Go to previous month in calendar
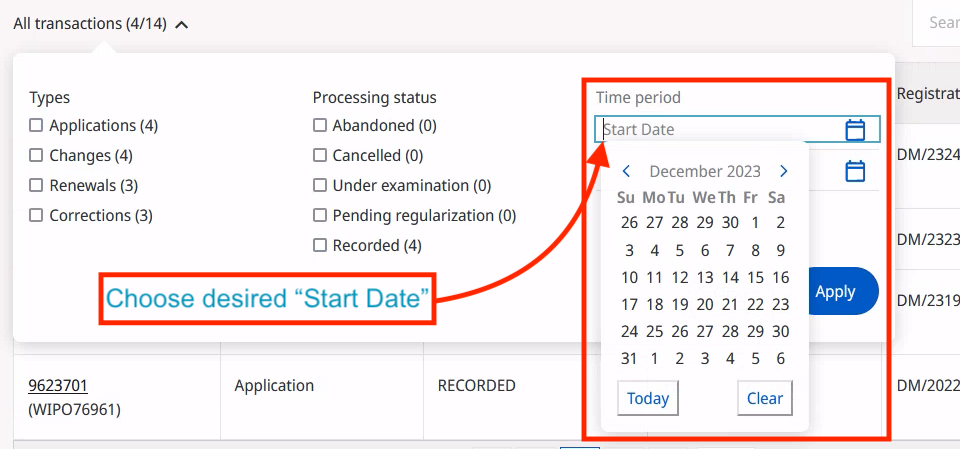The height and width of the screenshot is (449, 960). pos(626,171)
